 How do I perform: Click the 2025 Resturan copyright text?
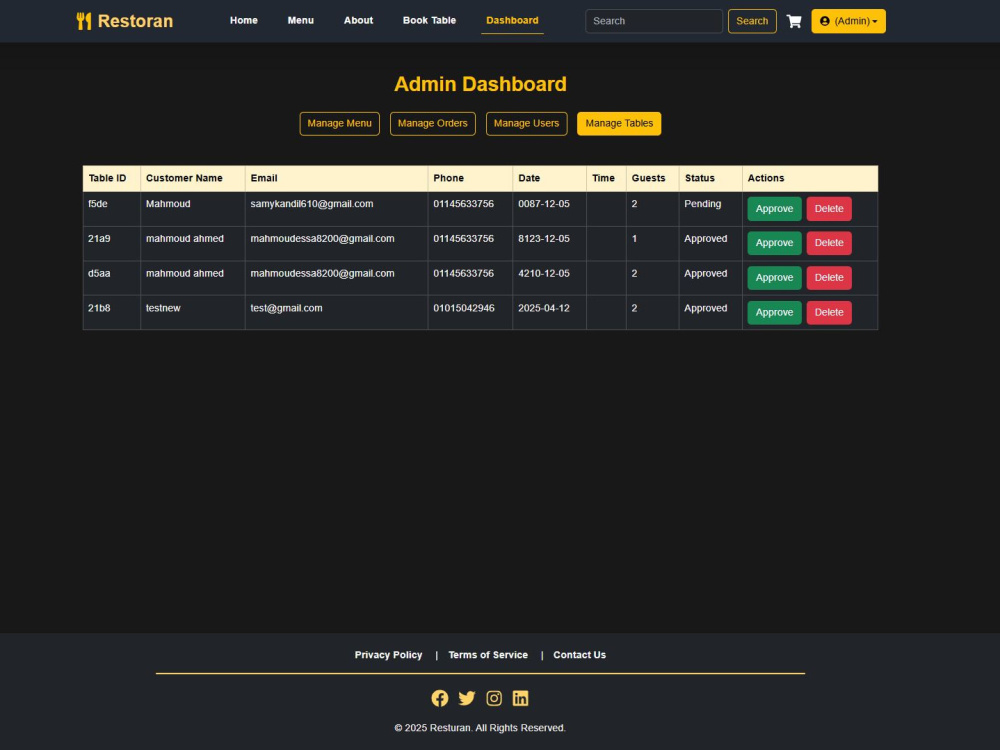tap(480, 728)
